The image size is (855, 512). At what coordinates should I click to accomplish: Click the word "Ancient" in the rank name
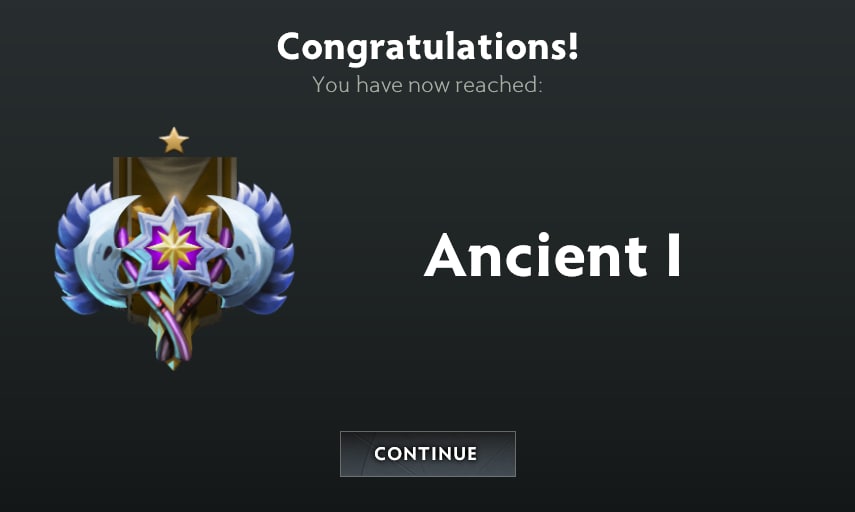coord(535,255)
